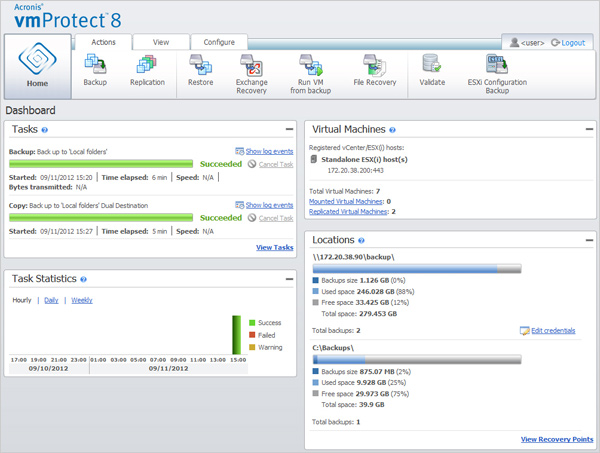
Task: Open the View Tasks link
Action: tap(275, 248)
